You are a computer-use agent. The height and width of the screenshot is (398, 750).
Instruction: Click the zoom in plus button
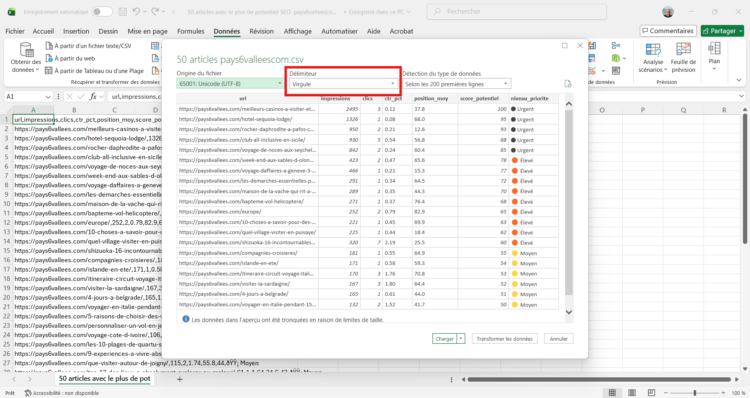point(724,393)
